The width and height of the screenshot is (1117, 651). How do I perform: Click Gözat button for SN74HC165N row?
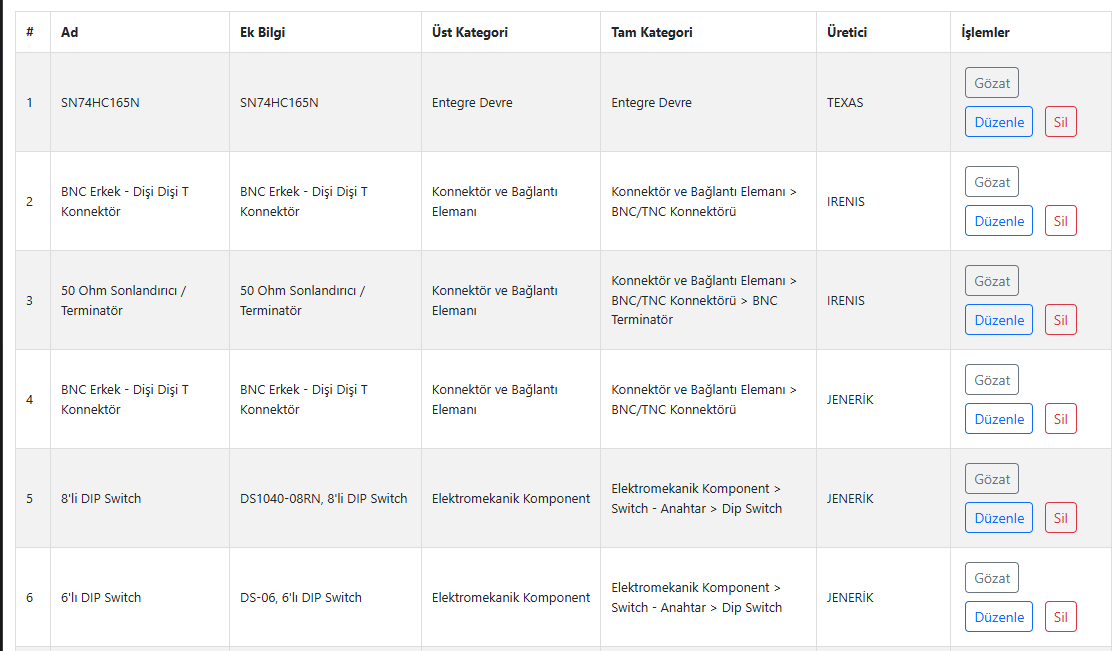click(x=991, y=83)
